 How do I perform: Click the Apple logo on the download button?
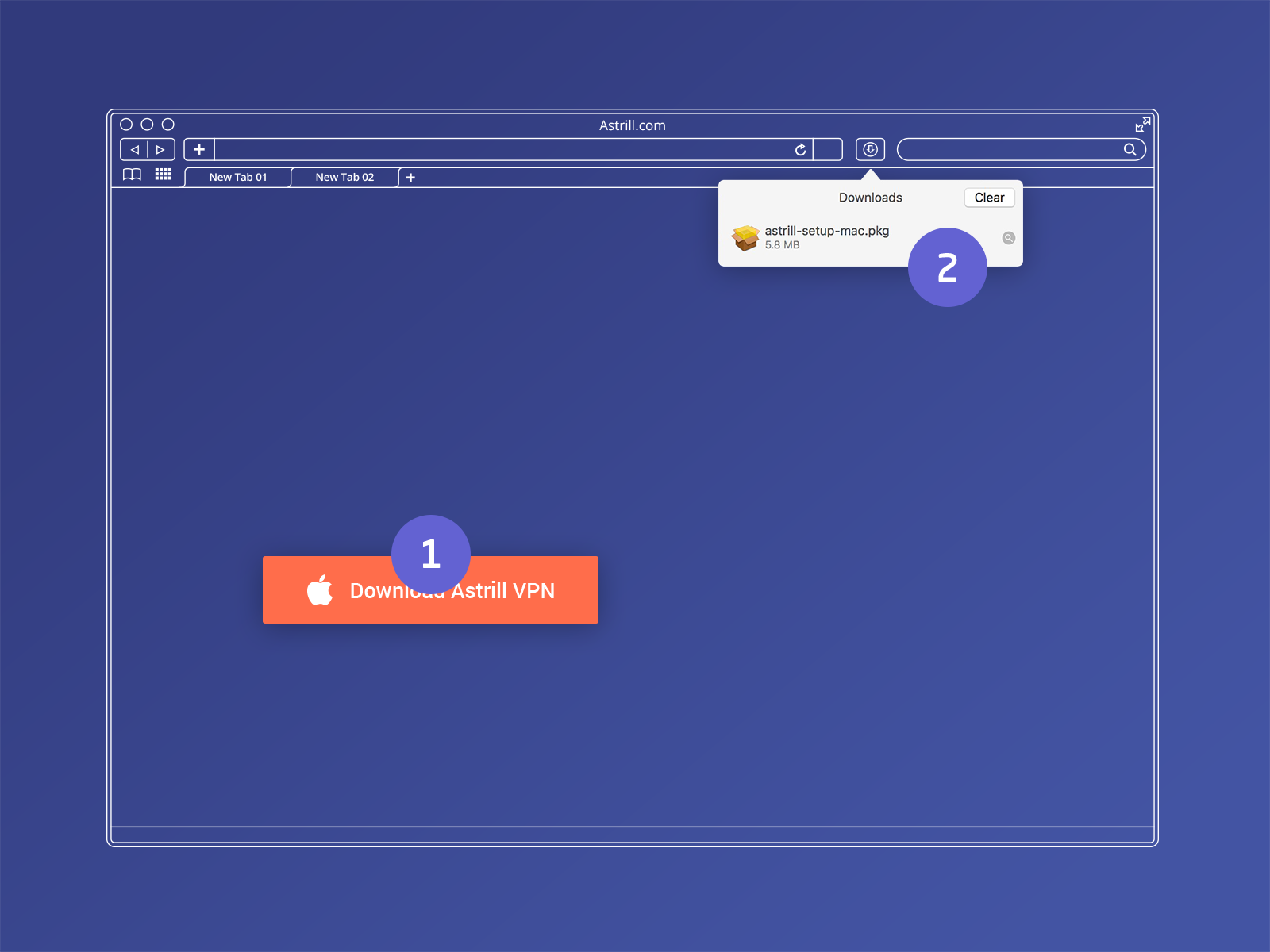[x=320, y=589]
